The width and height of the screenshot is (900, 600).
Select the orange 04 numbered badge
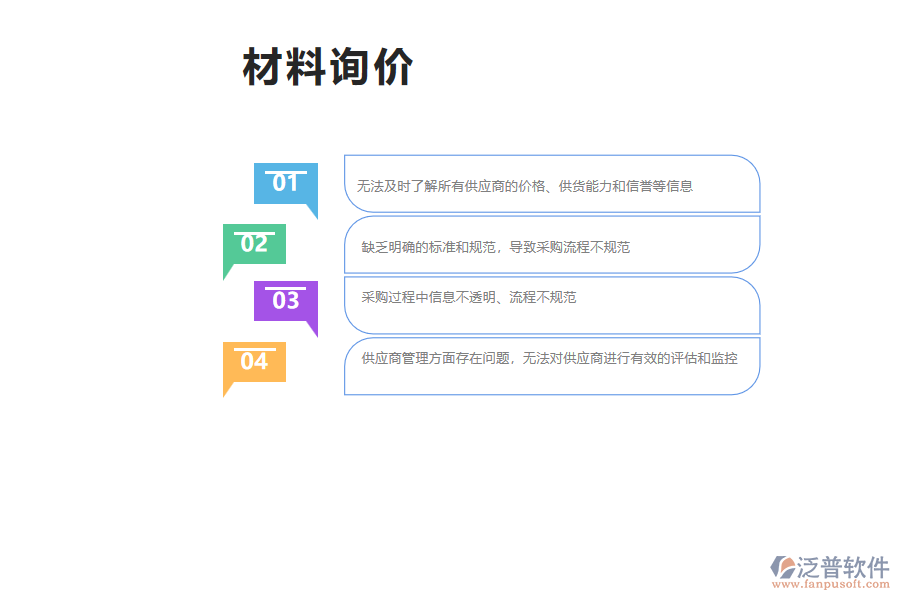[253, 362]
